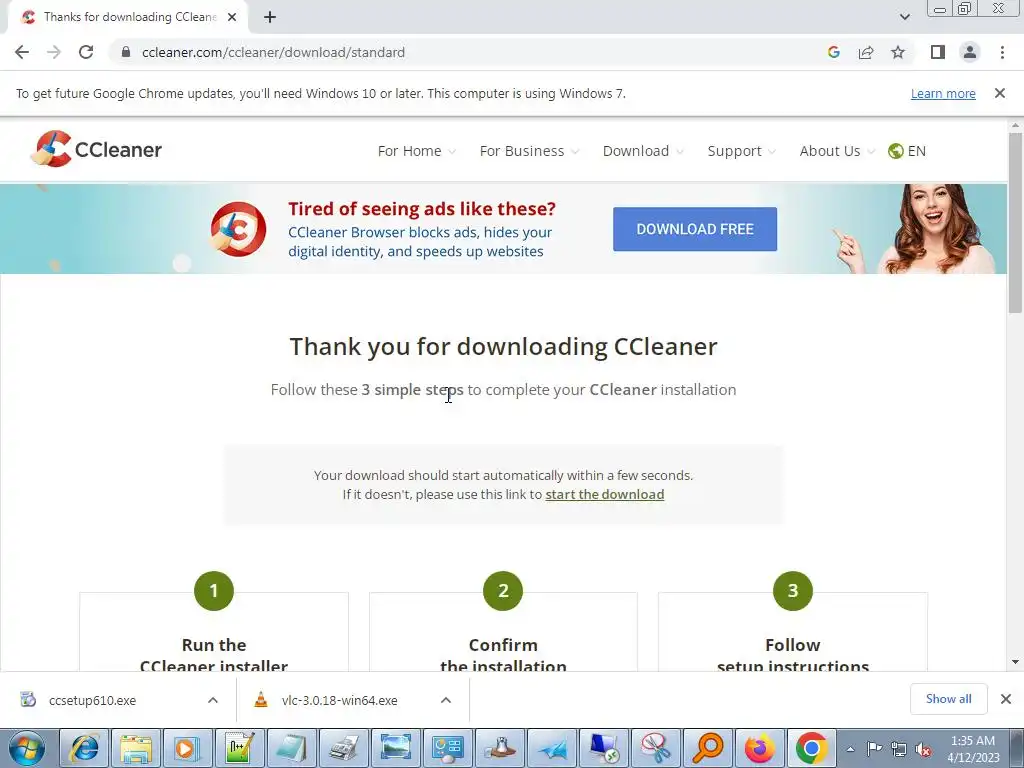Open the magnifier search taskbar icon
Screen dimensions: 1024x768
(708, 748)
